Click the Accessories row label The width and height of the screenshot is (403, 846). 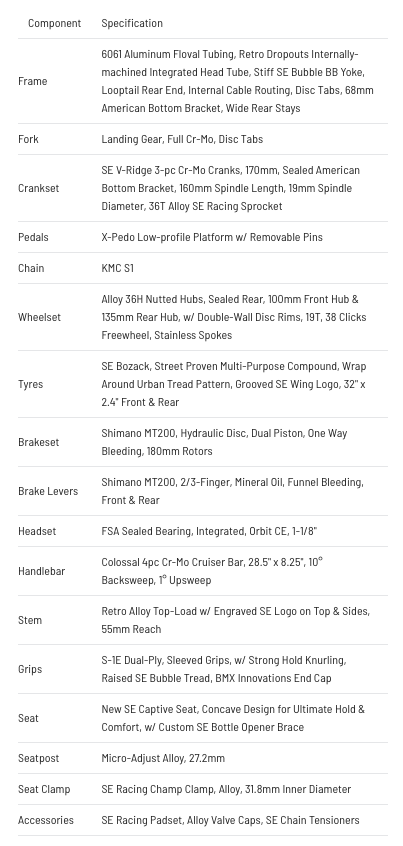45,820
